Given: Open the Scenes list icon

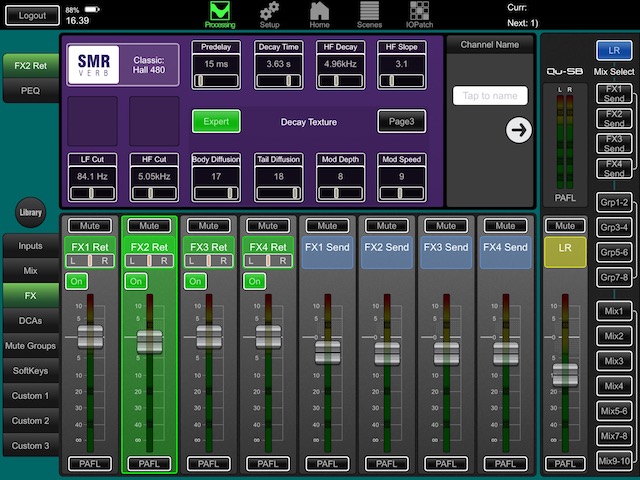Looking at the screenshot, I should 369,15.
